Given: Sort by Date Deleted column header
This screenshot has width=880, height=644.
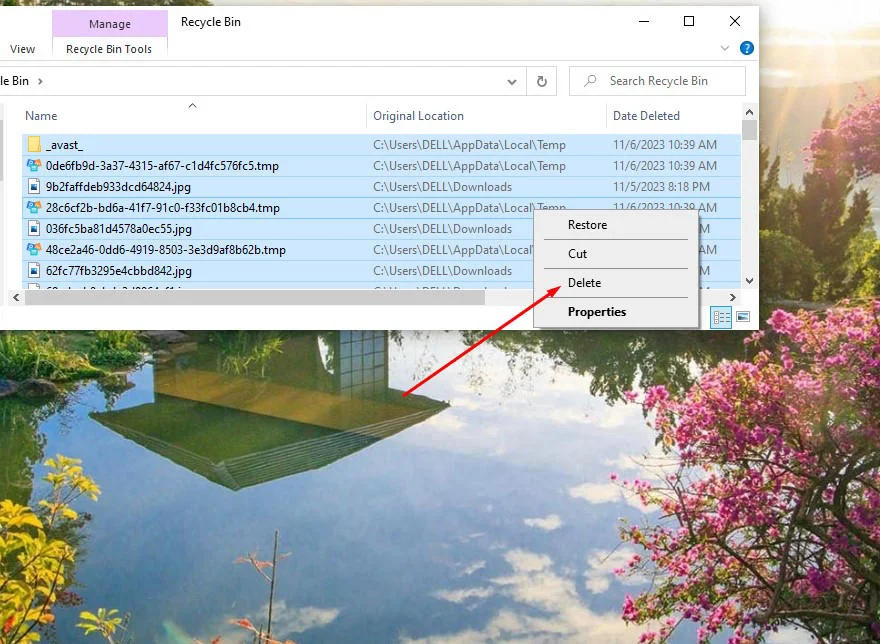Looking at the screenshot, I should (646, 116).
